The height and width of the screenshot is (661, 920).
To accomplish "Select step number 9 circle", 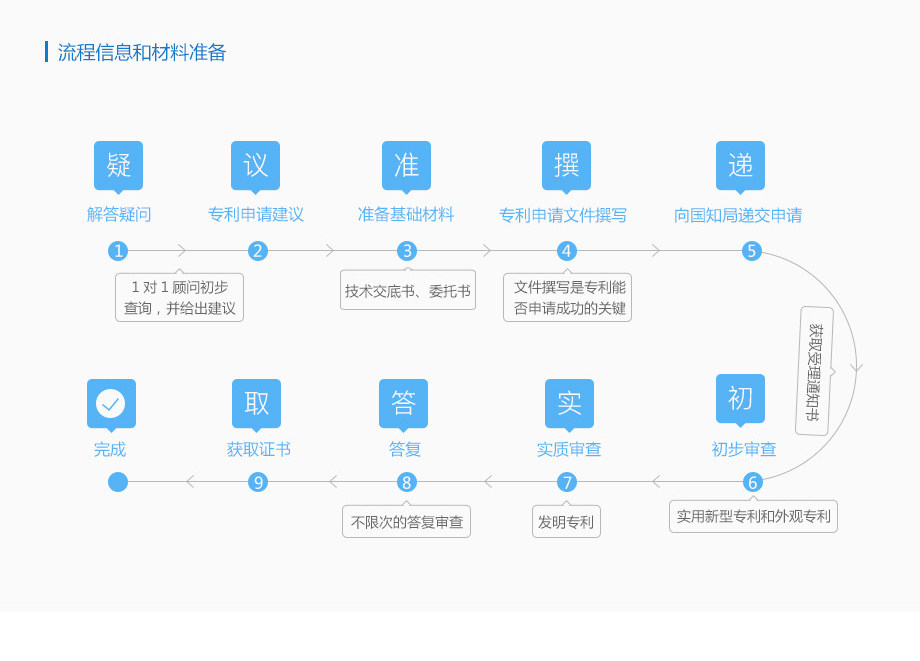I will [x=258, y=482].
